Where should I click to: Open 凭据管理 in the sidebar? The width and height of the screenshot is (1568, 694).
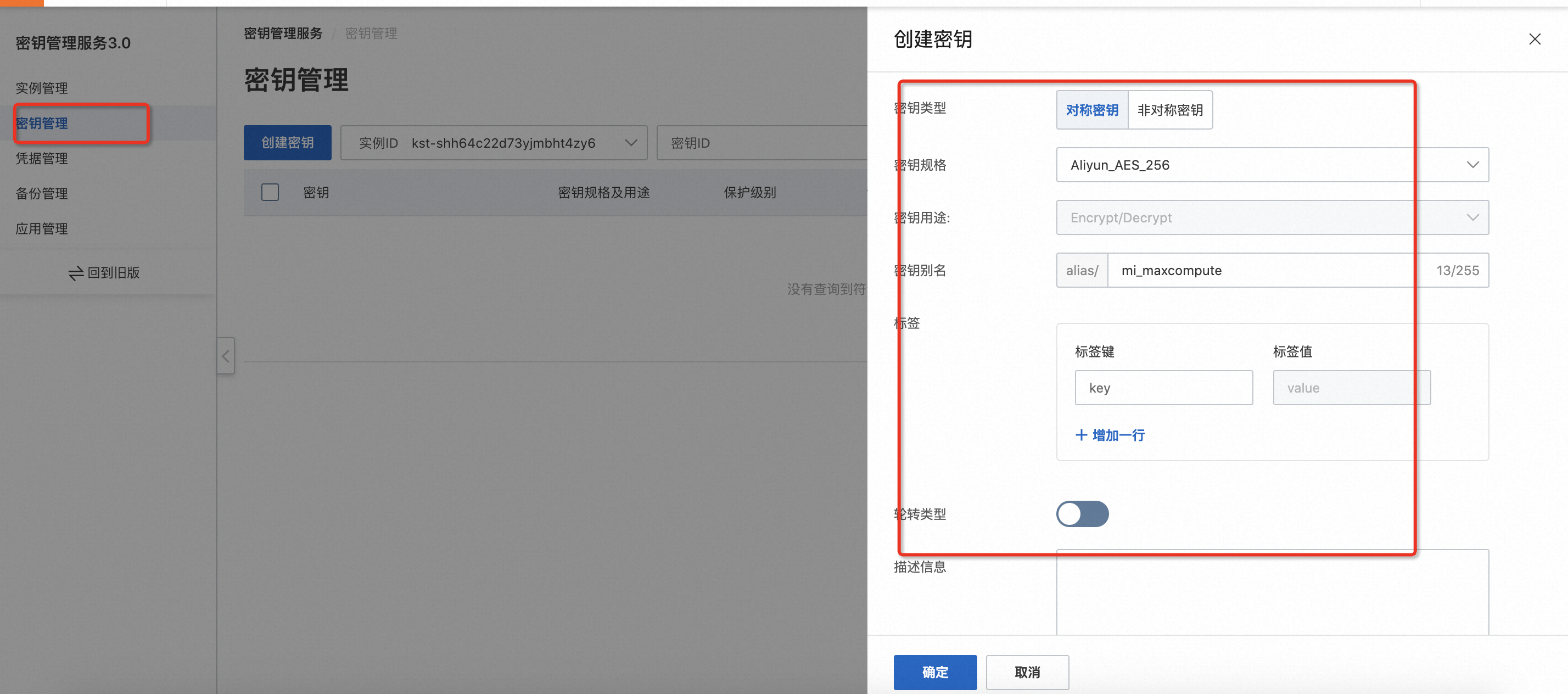coord(42,159)
